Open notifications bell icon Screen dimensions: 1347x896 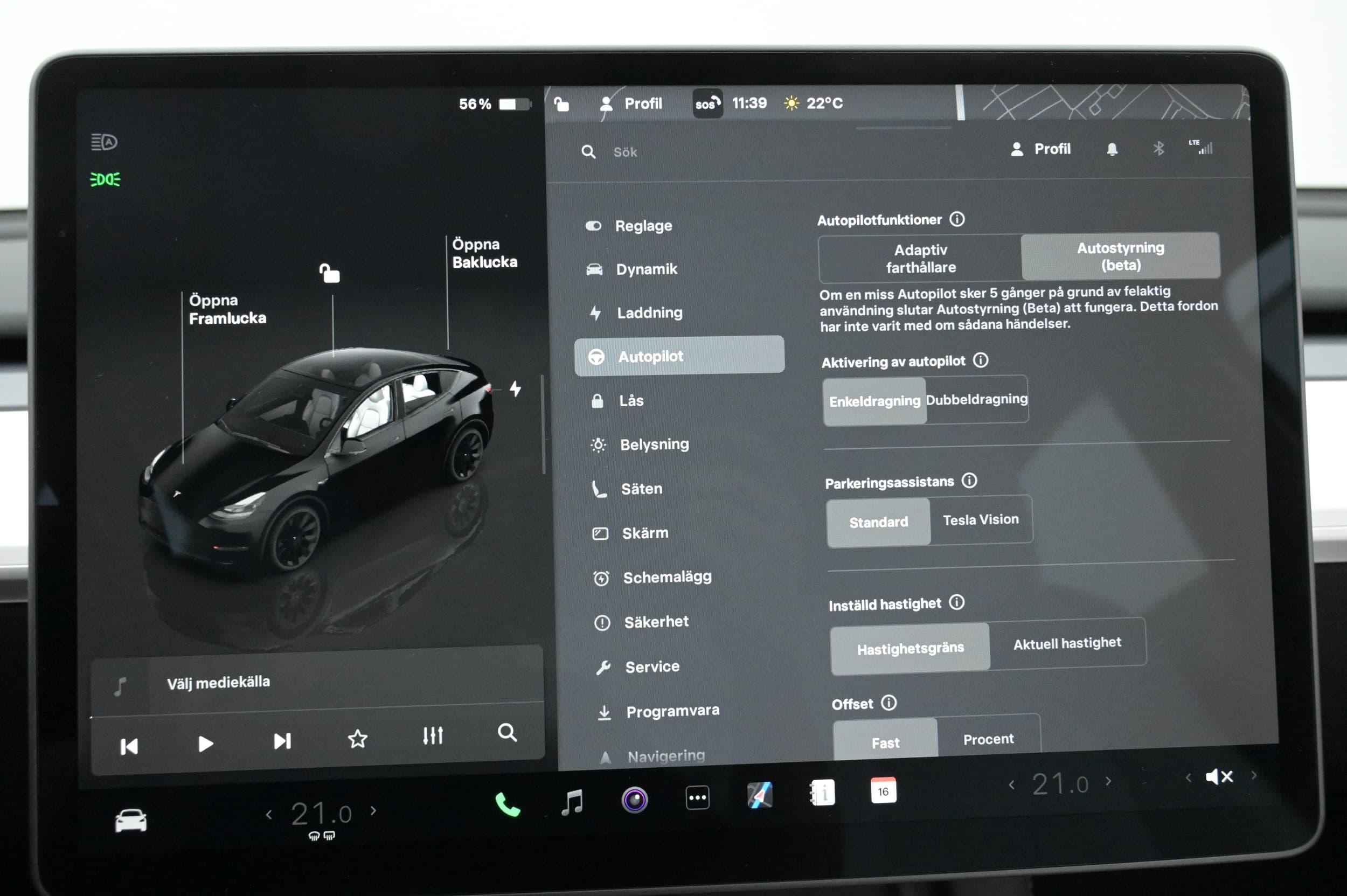(x=1112, y=149)
